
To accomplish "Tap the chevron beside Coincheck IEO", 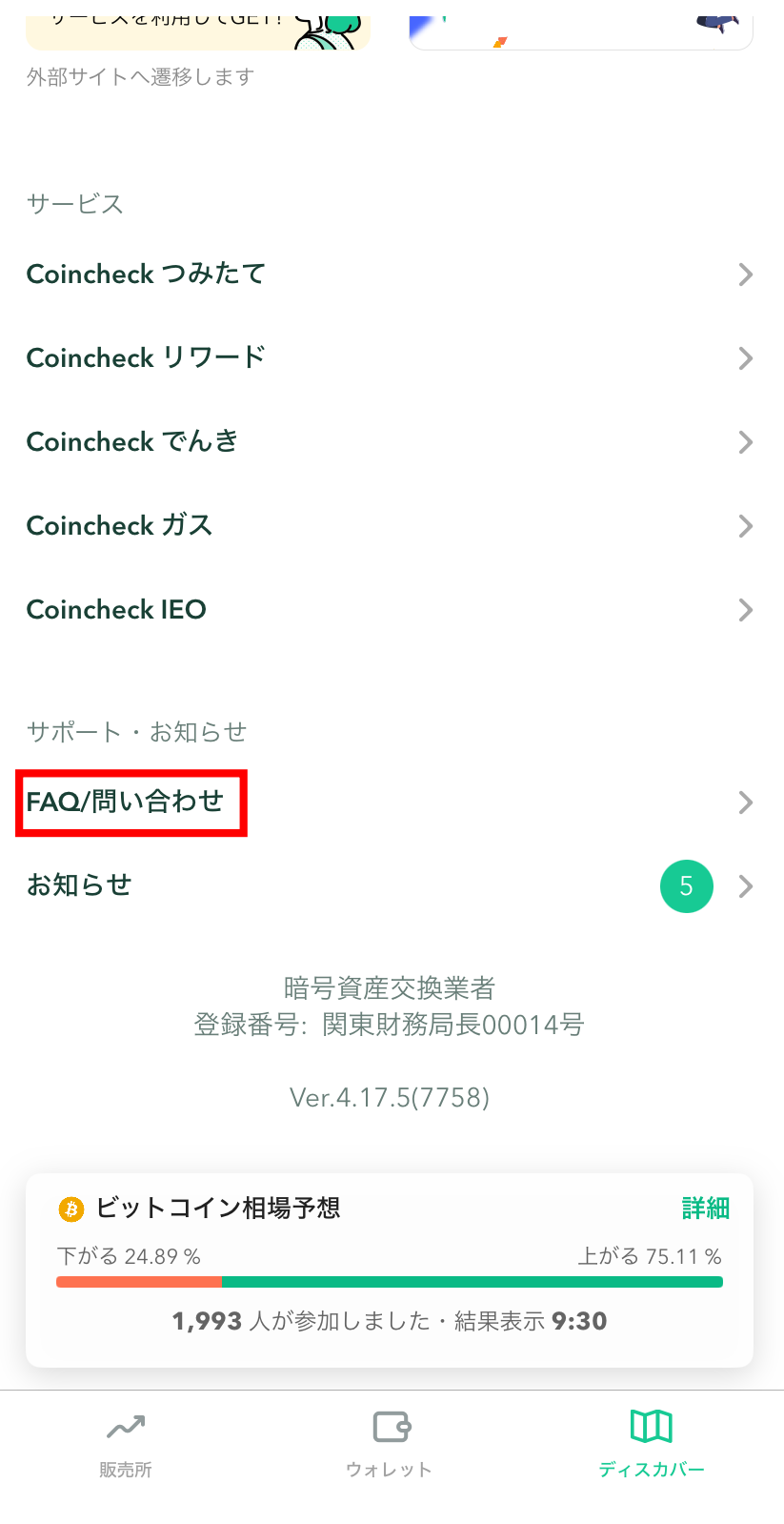I will (x=746, y=610).
